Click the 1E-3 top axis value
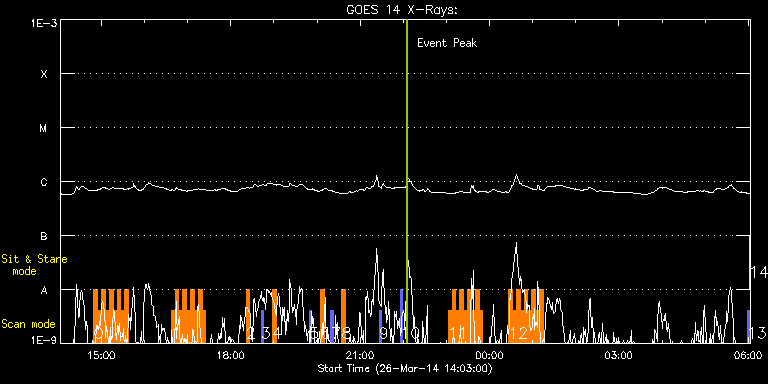The width and height of the screenshot is (768, 384). (44, 23)
